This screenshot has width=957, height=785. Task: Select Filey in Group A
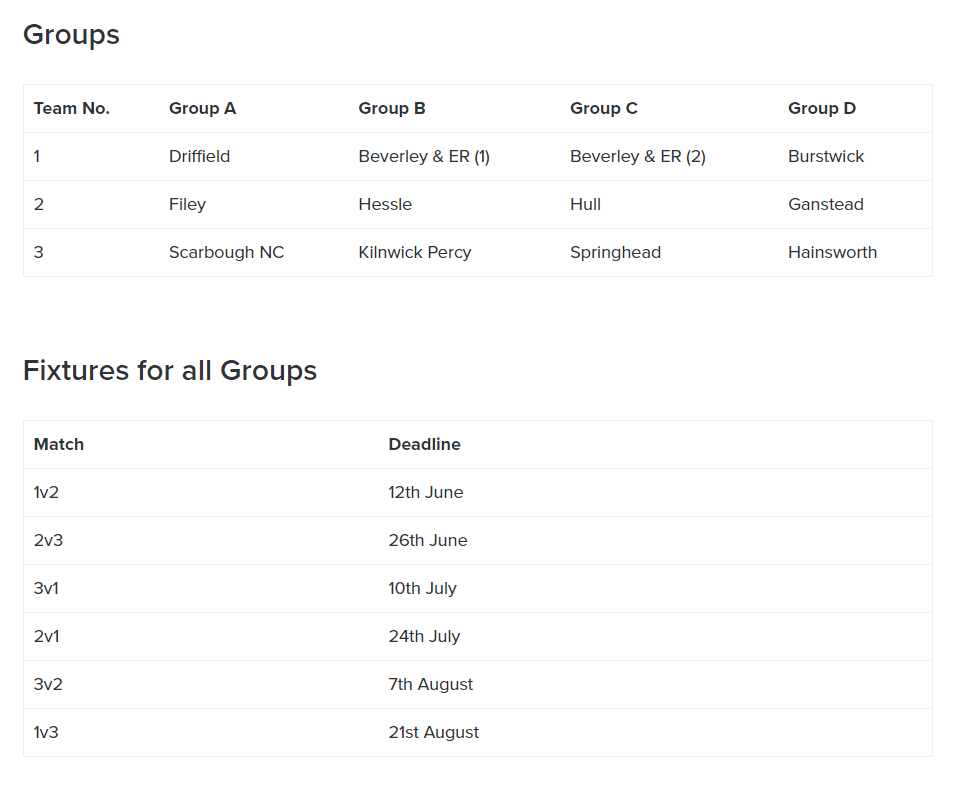pyautogui.click(x=187, y=204)
